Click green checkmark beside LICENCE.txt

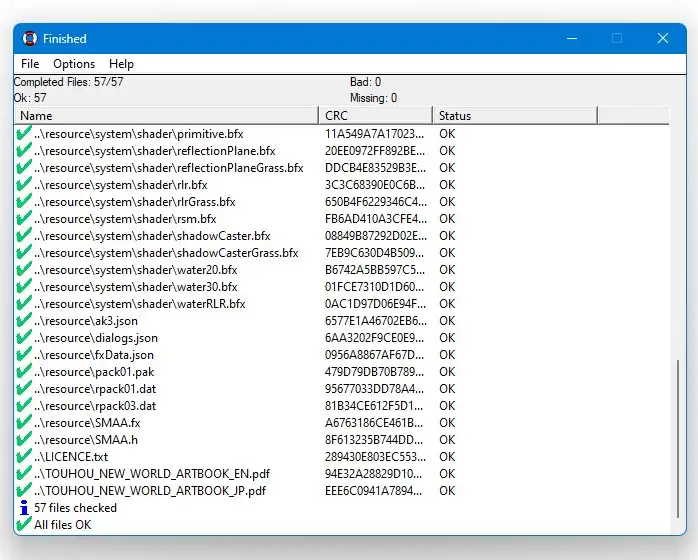tap(24, 456)
